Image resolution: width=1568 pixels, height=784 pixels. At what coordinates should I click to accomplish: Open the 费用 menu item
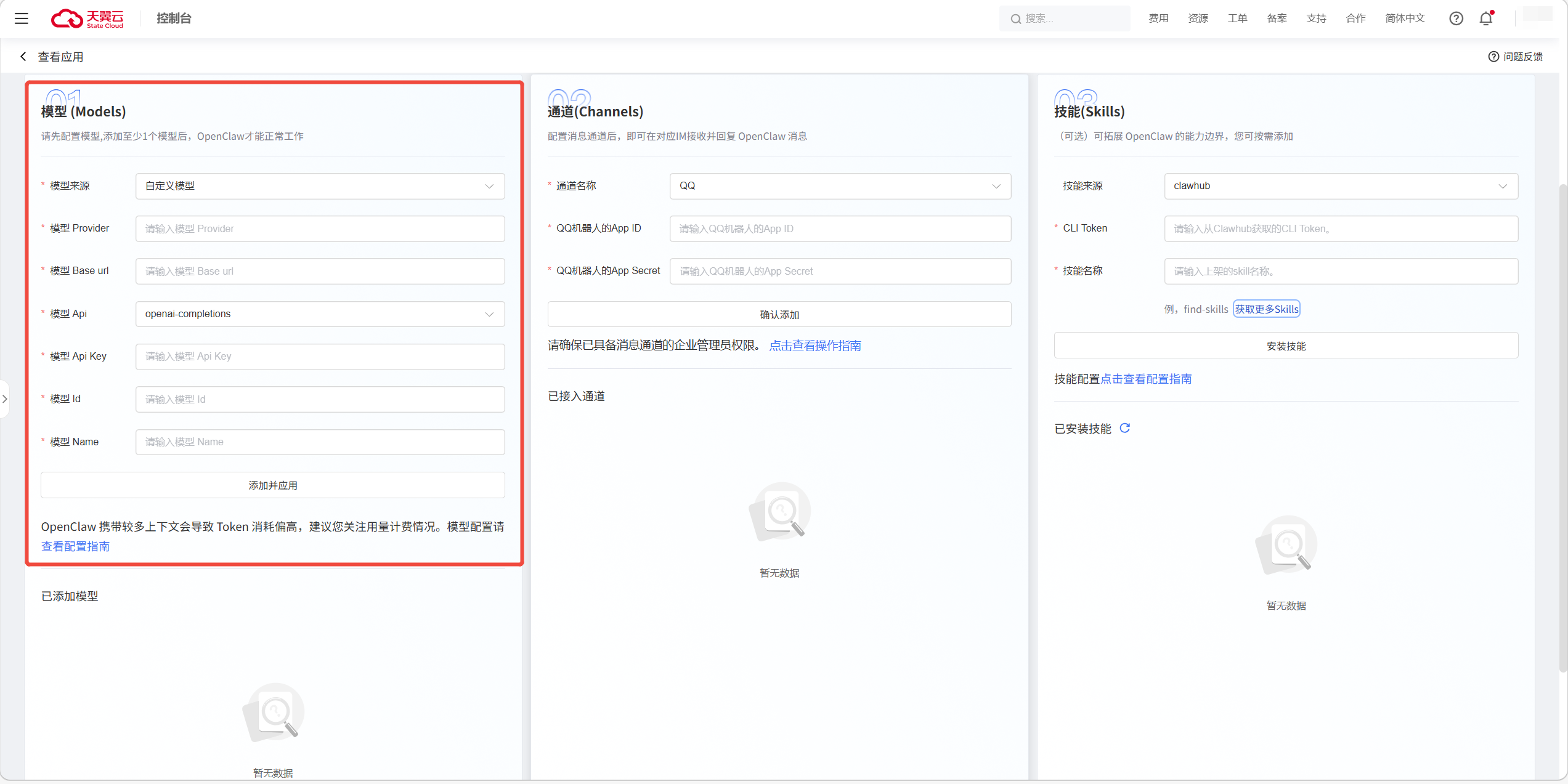click(1158, 18)
